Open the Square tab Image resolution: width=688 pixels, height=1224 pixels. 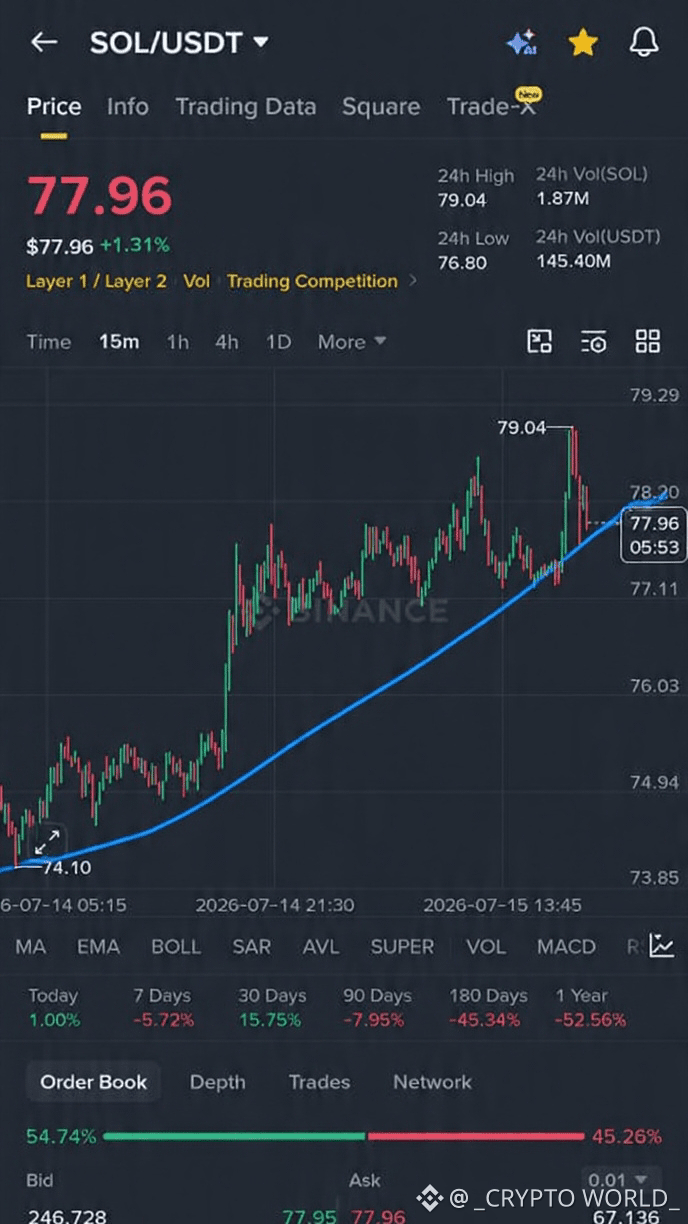click(381, 107)
